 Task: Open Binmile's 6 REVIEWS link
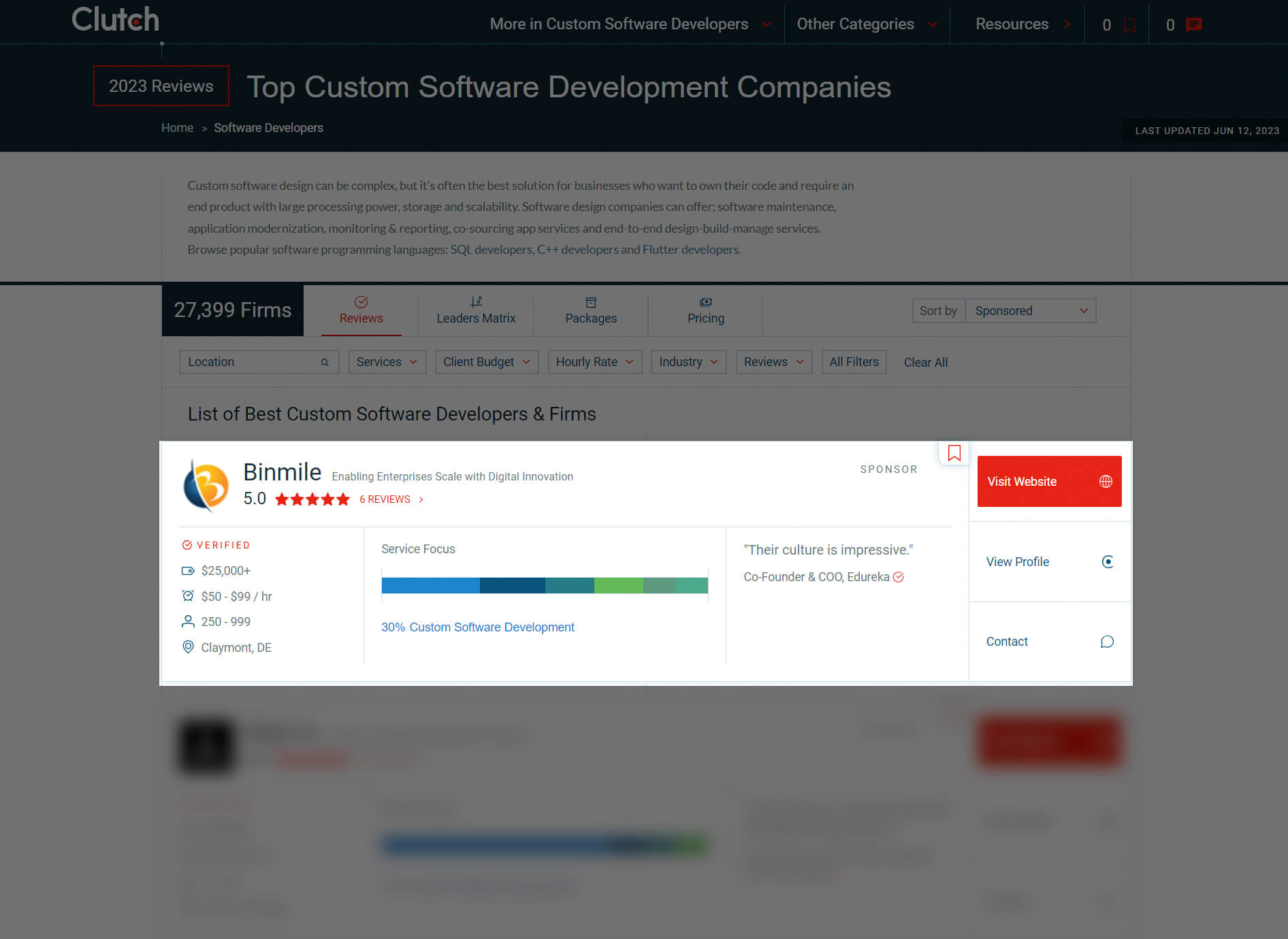coord(391,499)
